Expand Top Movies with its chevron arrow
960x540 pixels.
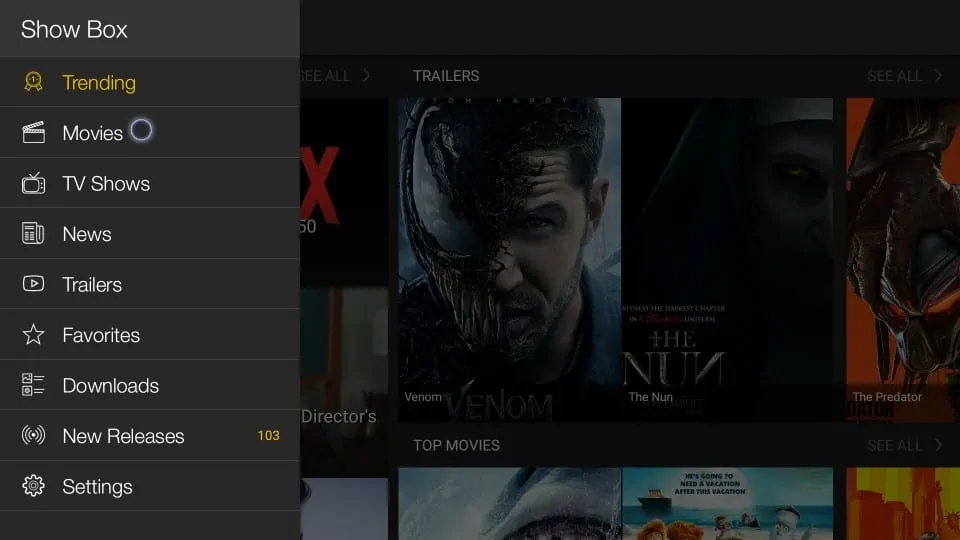pyautogui.click(x=939, y=445)
